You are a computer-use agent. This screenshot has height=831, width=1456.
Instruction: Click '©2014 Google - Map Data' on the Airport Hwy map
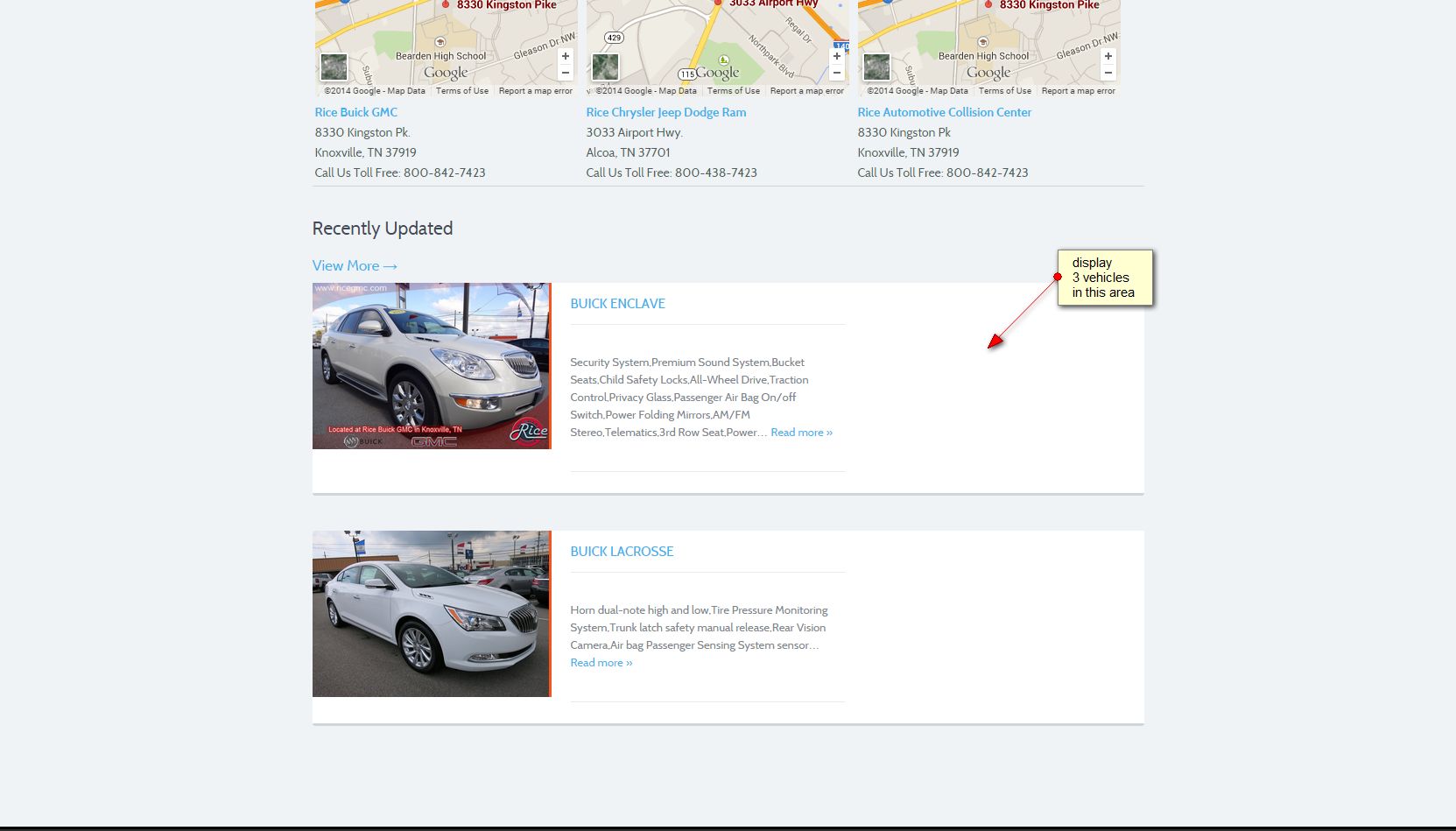click(646, 91)
